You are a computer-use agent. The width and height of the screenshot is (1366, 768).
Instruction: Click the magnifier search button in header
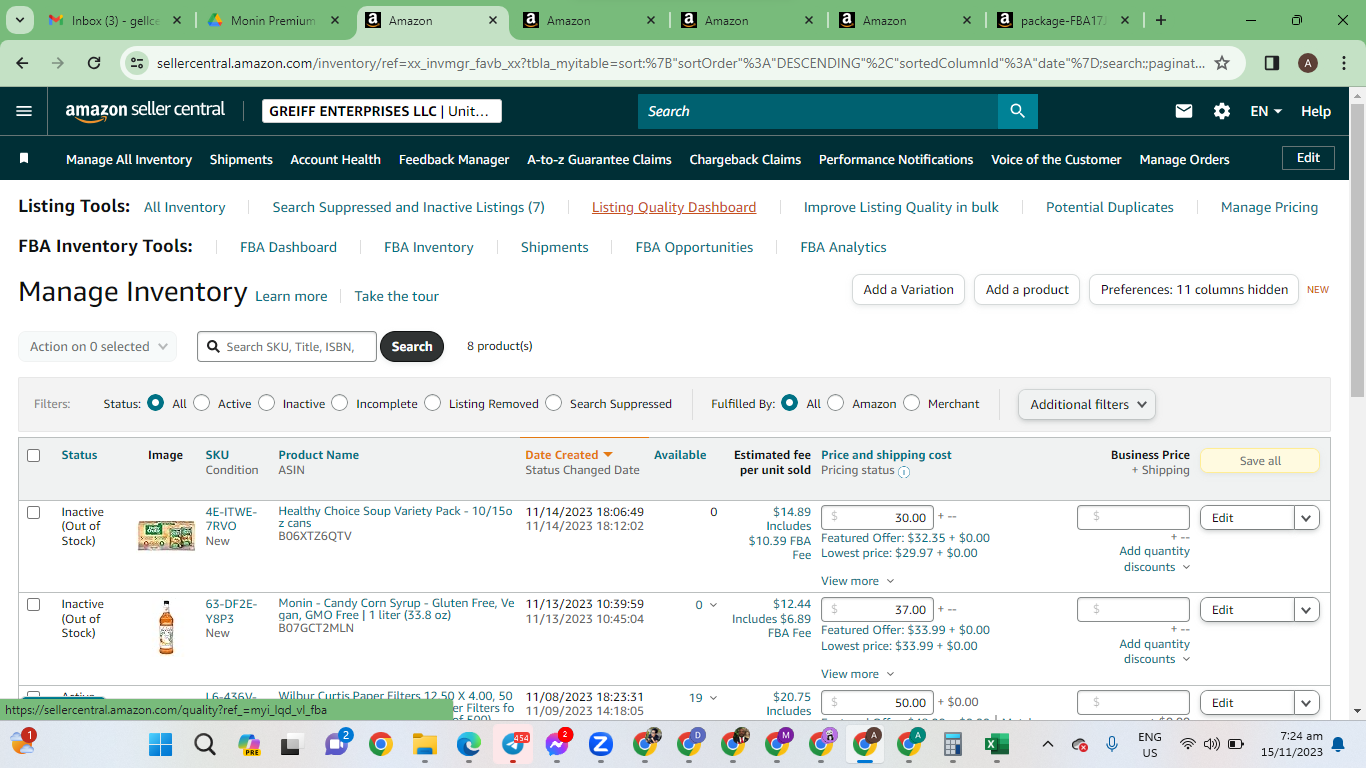point(1017,111)
